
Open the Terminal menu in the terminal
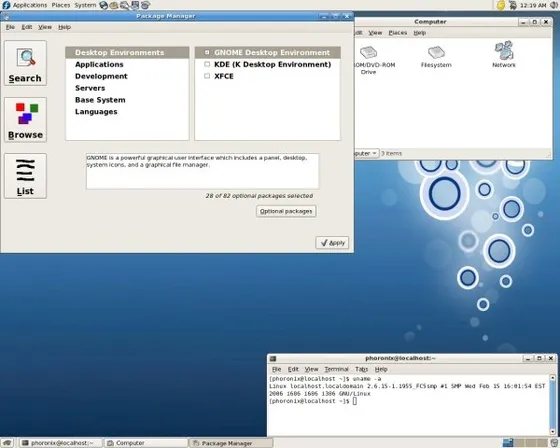tap(336, 369)
